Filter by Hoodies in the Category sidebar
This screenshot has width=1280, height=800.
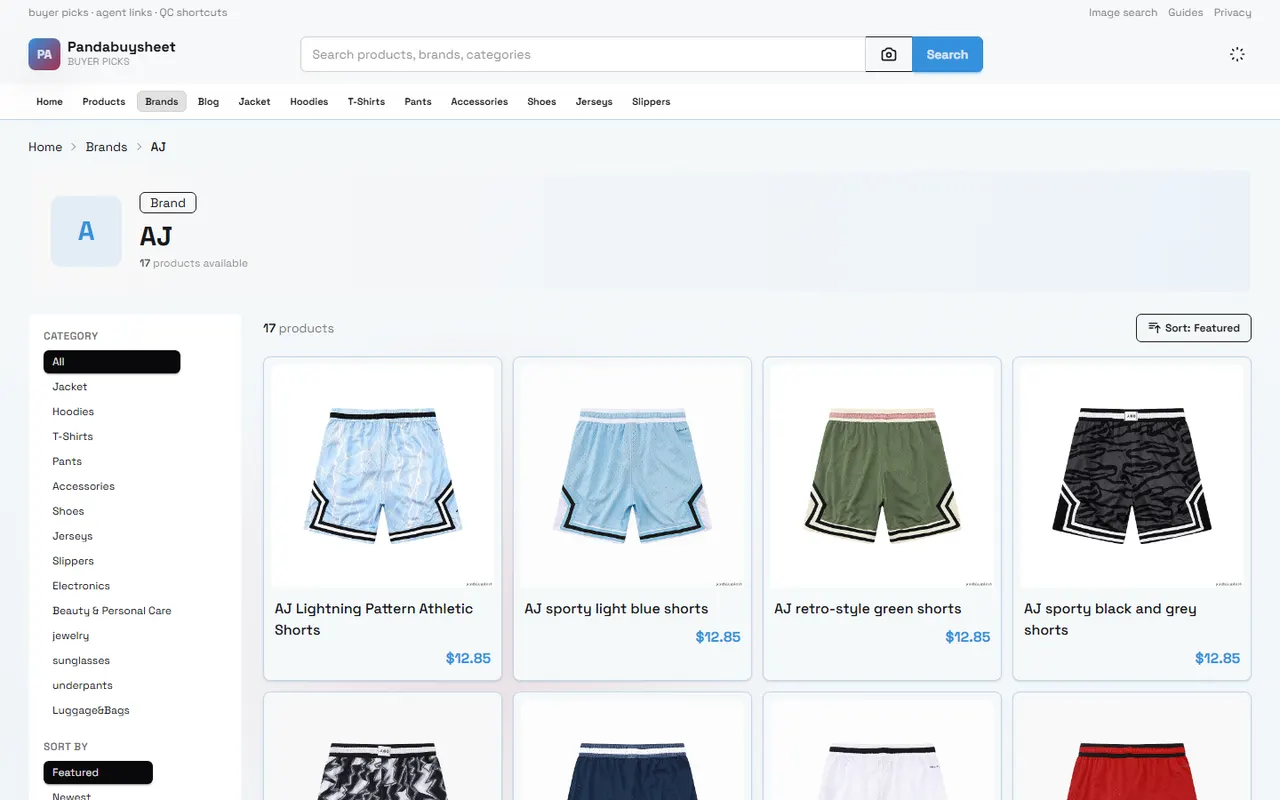(73, 412)
